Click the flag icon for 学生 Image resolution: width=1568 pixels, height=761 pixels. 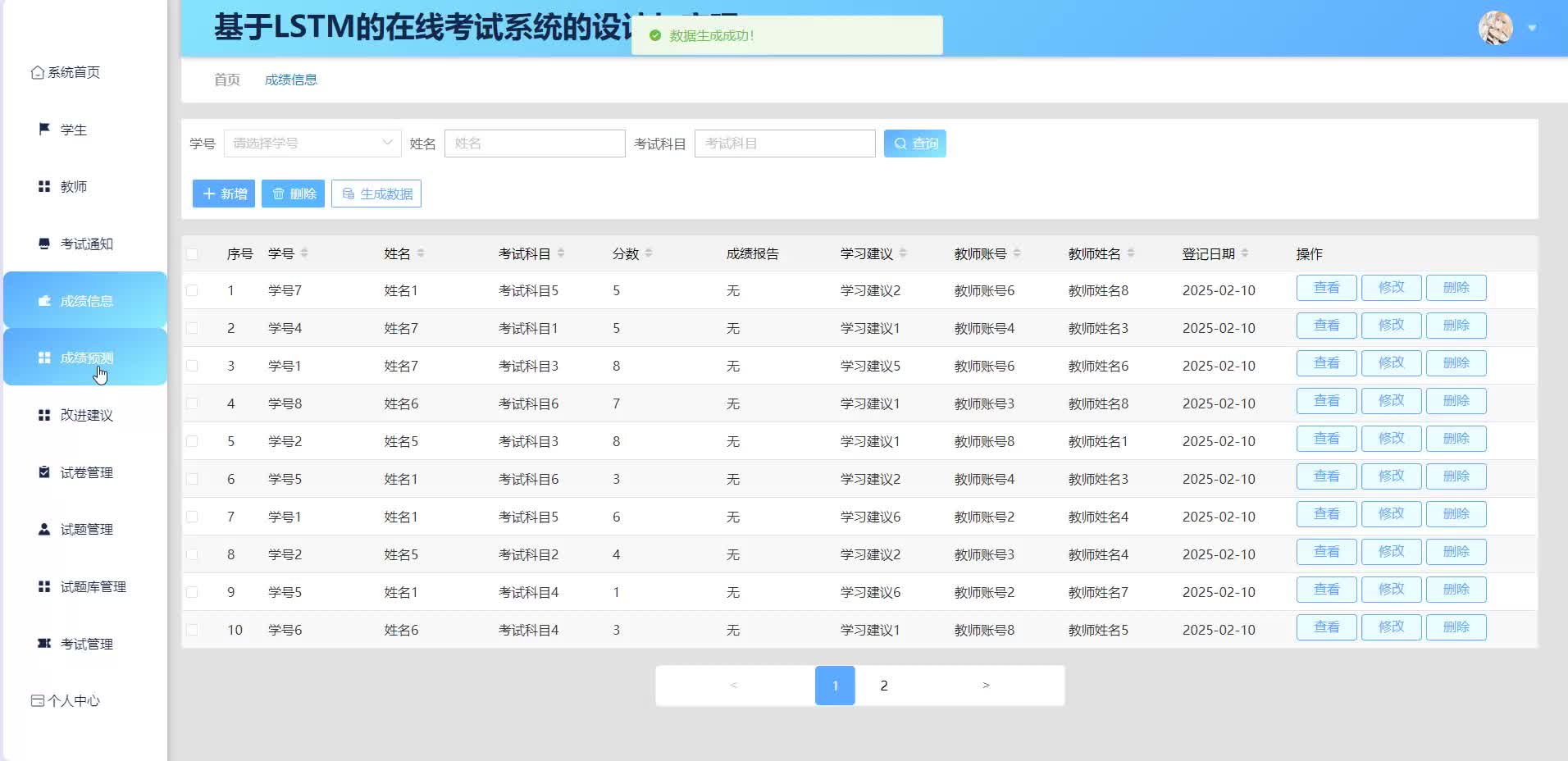[x=44, y=129]
